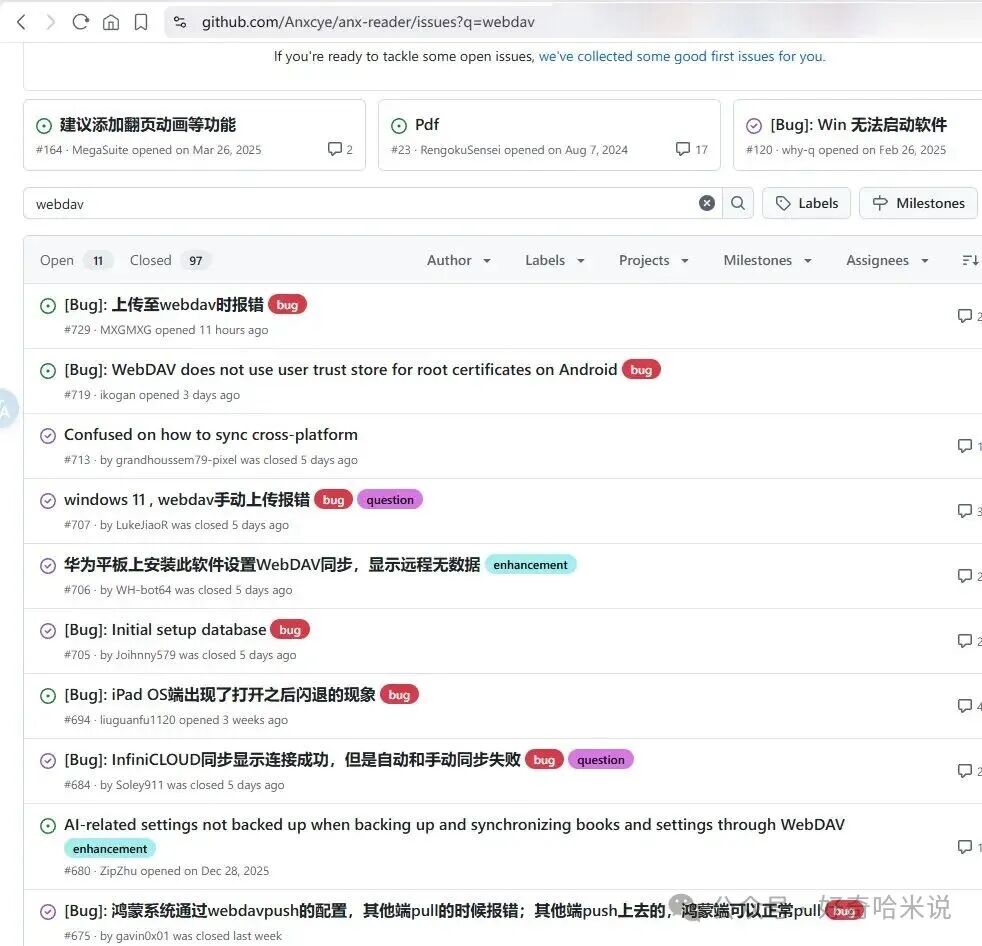Filter by bug label on iPad OS issue
Viewport: 982px width, 946px height.
tap(399, 695)
